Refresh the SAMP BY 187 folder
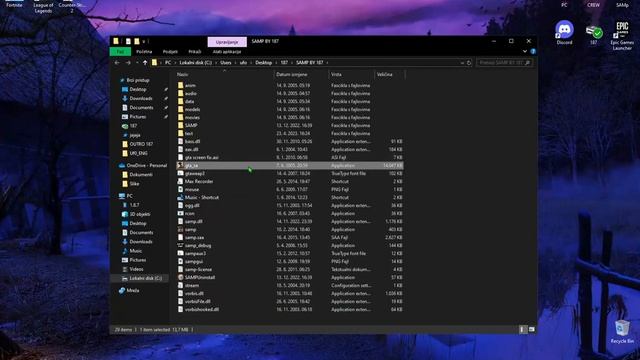Image resolution: width=640 pixels, height=360 pixels. (469, 63)
